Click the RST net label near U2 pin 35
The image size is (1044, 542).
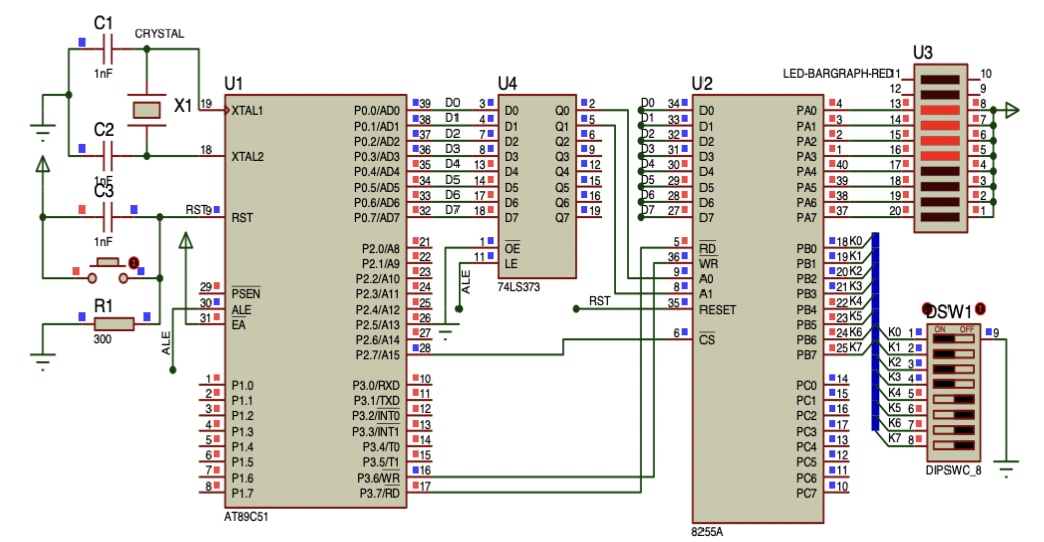point(599,301)
